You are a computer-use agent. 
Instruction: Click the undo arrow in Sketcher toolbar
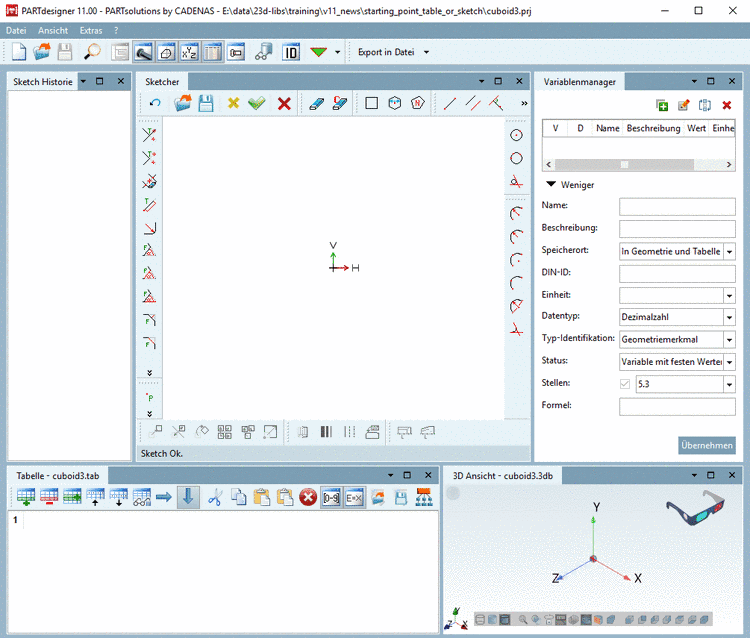click(x=155, y=103)
